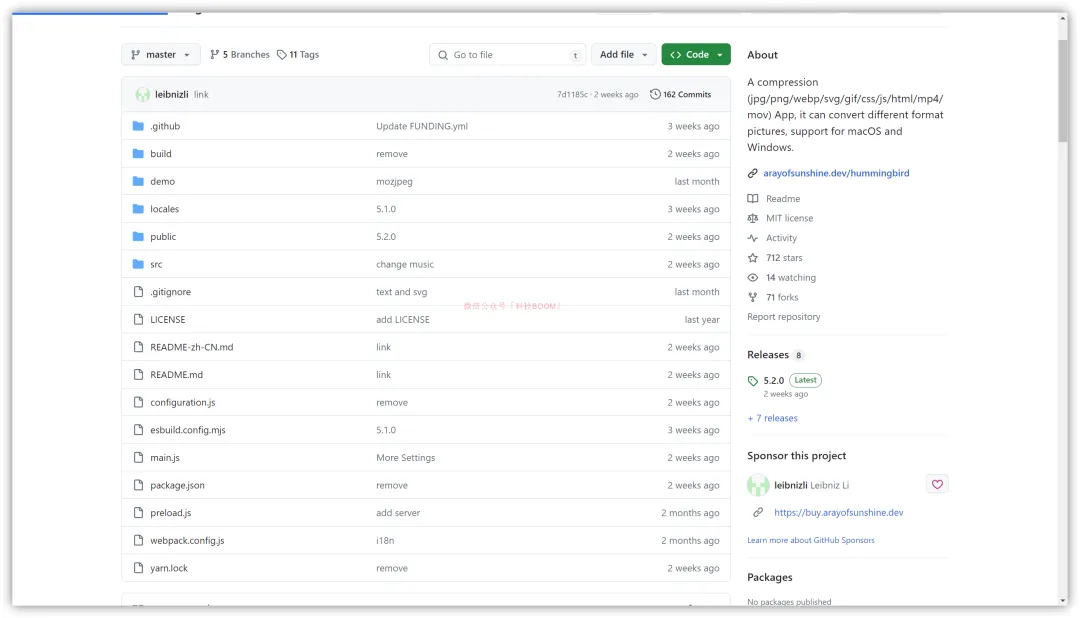This screenshot has width=1080, height=618.
Task: Click Report repository link
Action: (x=784, y=317)
